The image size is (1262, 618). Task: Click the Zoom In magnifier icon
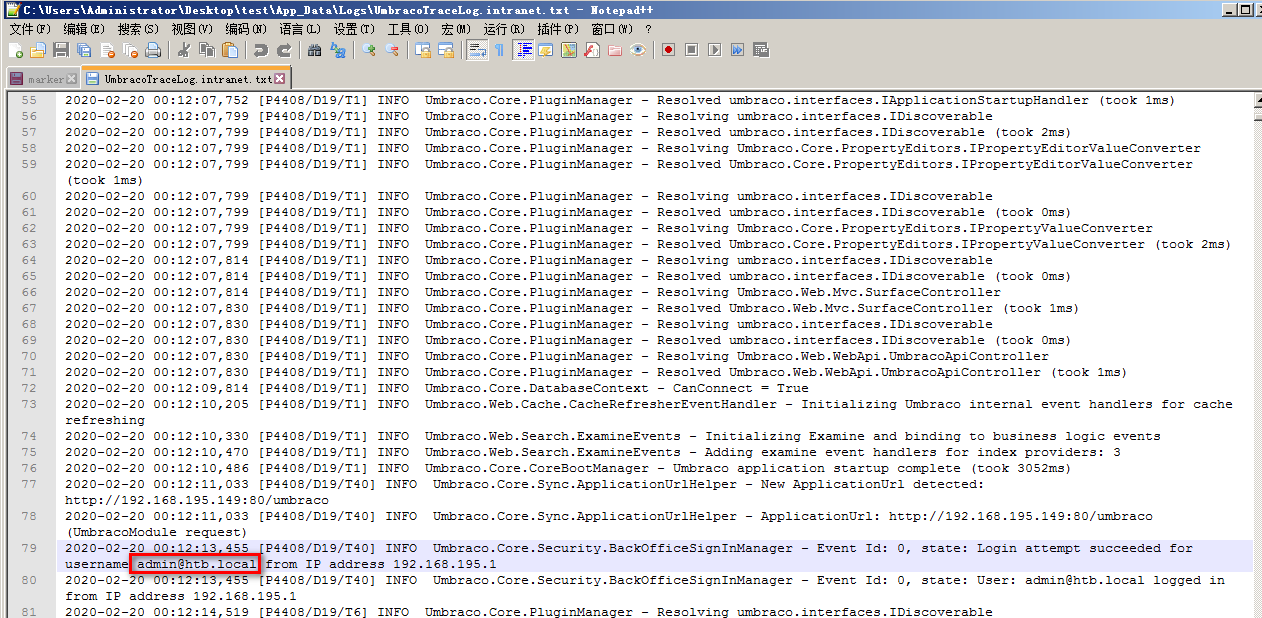point(369,50)
